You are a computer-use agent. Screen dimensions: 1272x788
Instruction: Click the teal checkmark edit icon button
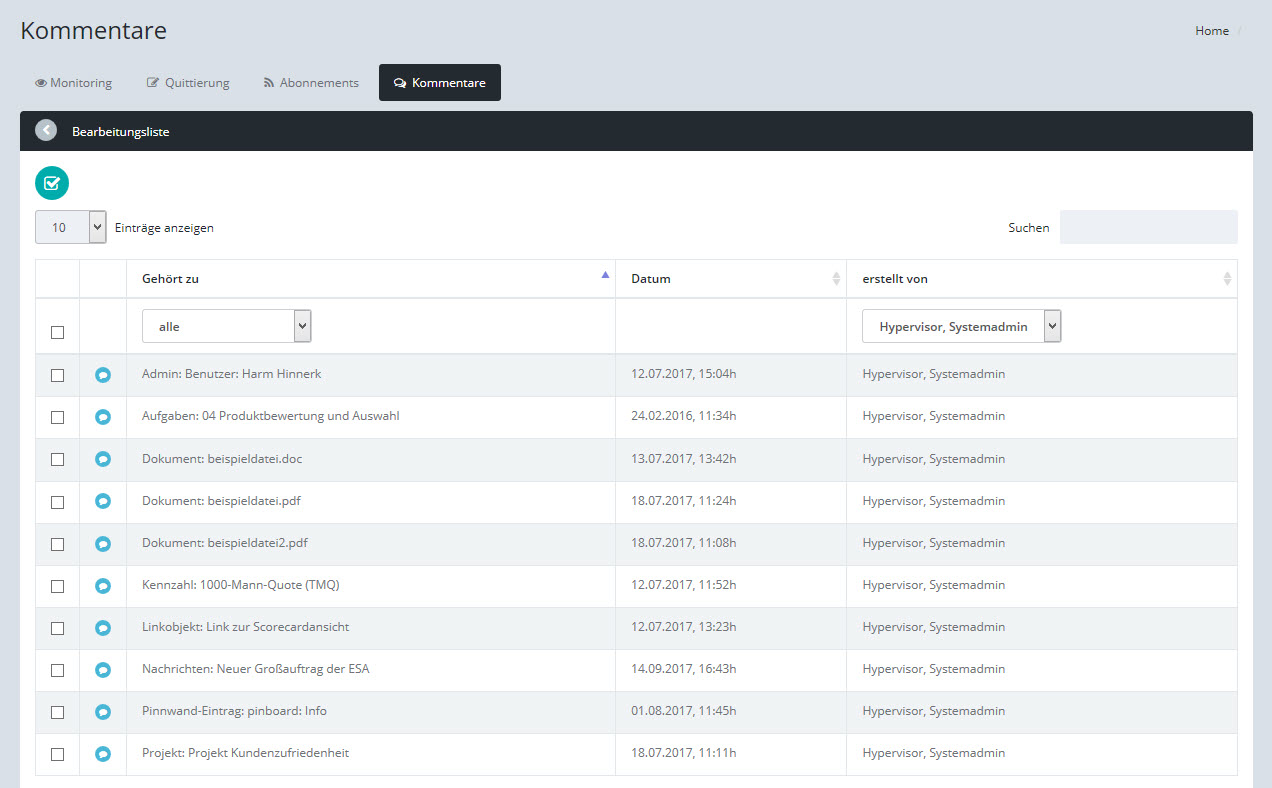[52, 183]
